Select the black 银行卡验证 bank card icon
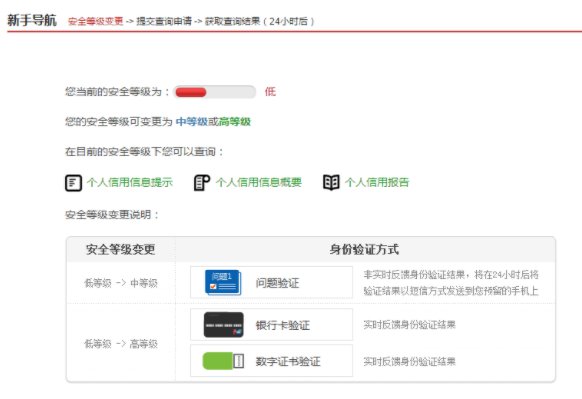Viewport: 582px width, 399px height. pos(223,325)
